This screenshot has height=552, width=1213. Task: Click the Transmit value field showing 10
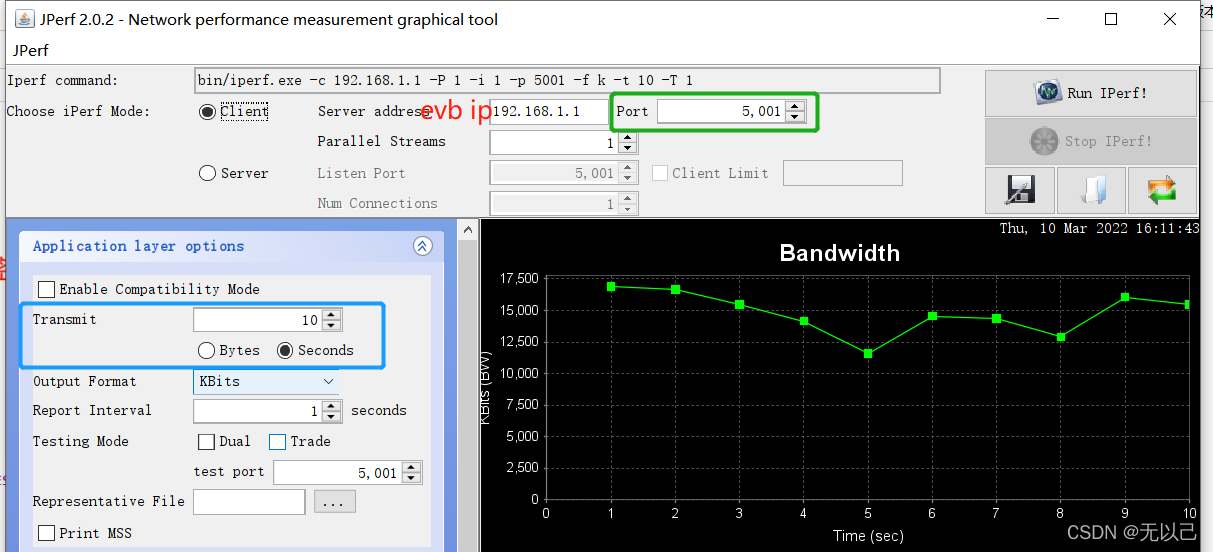point(258,320)
